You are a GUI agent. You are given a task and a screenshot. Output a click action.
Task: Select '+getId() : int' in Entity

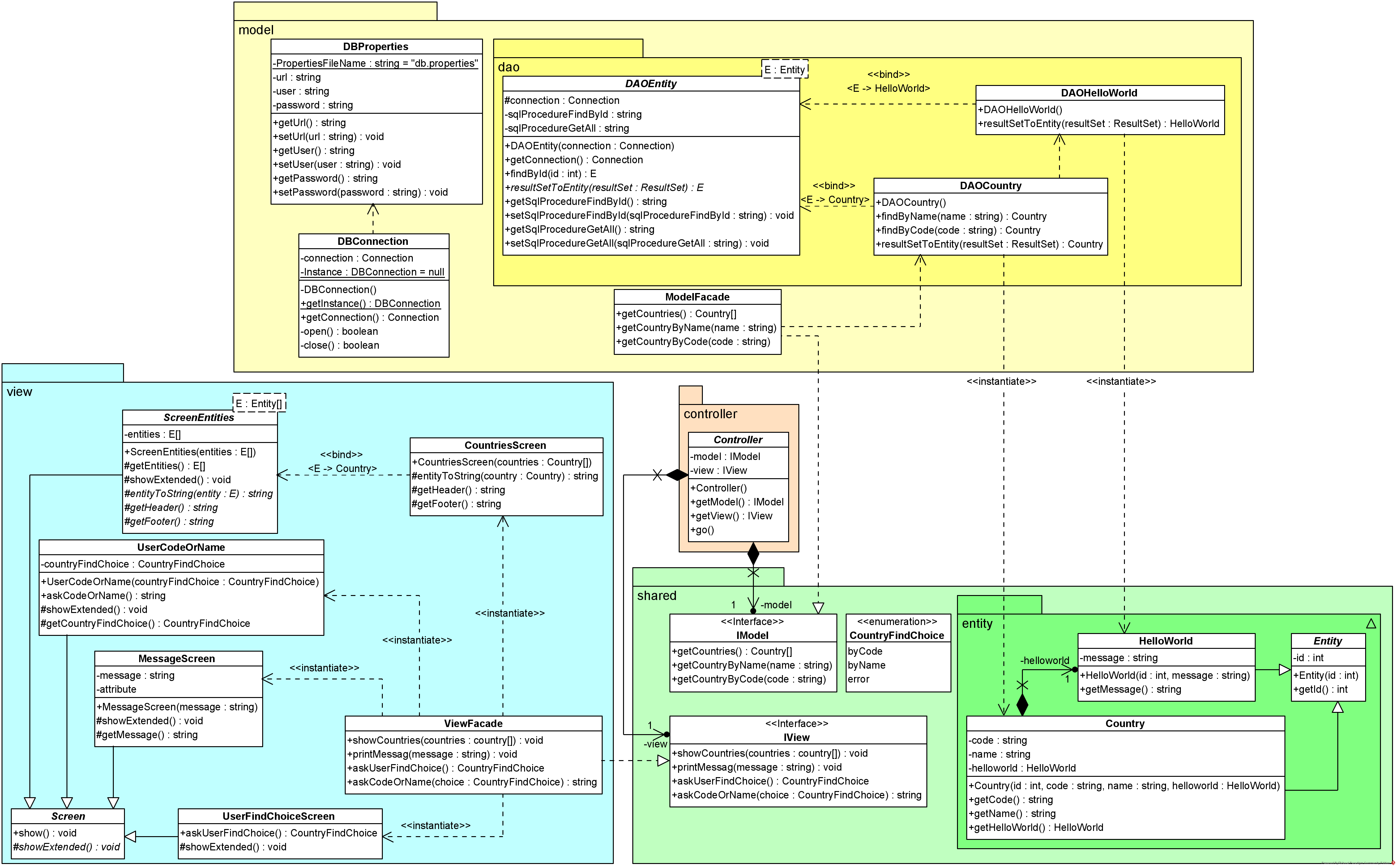[1320, 689]
